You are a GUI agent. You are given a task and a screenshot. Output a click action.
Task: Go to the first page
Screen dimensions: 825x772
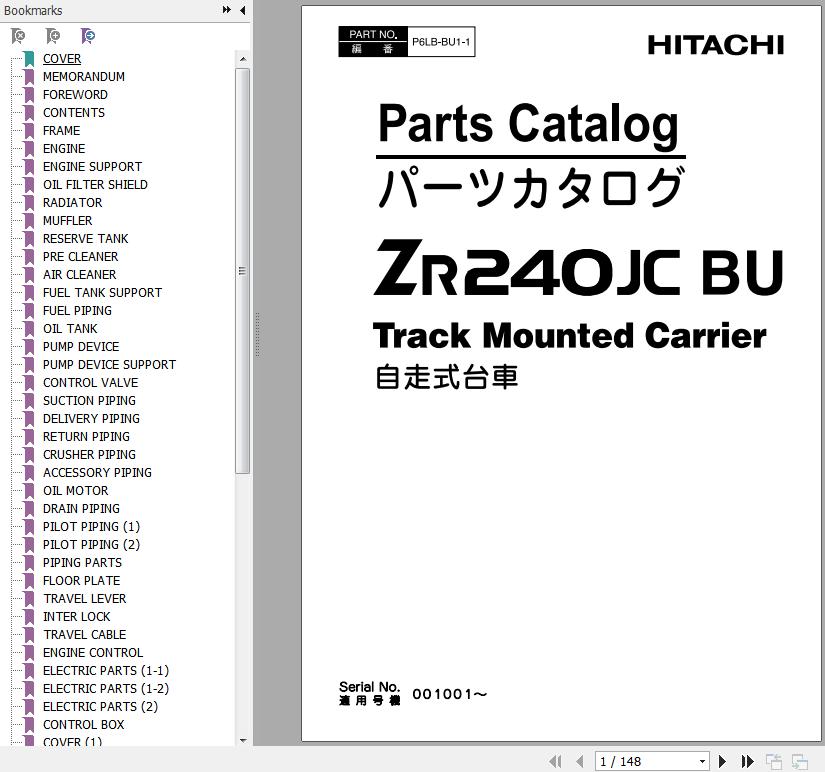pyautogui.click(x=555, y=761)
